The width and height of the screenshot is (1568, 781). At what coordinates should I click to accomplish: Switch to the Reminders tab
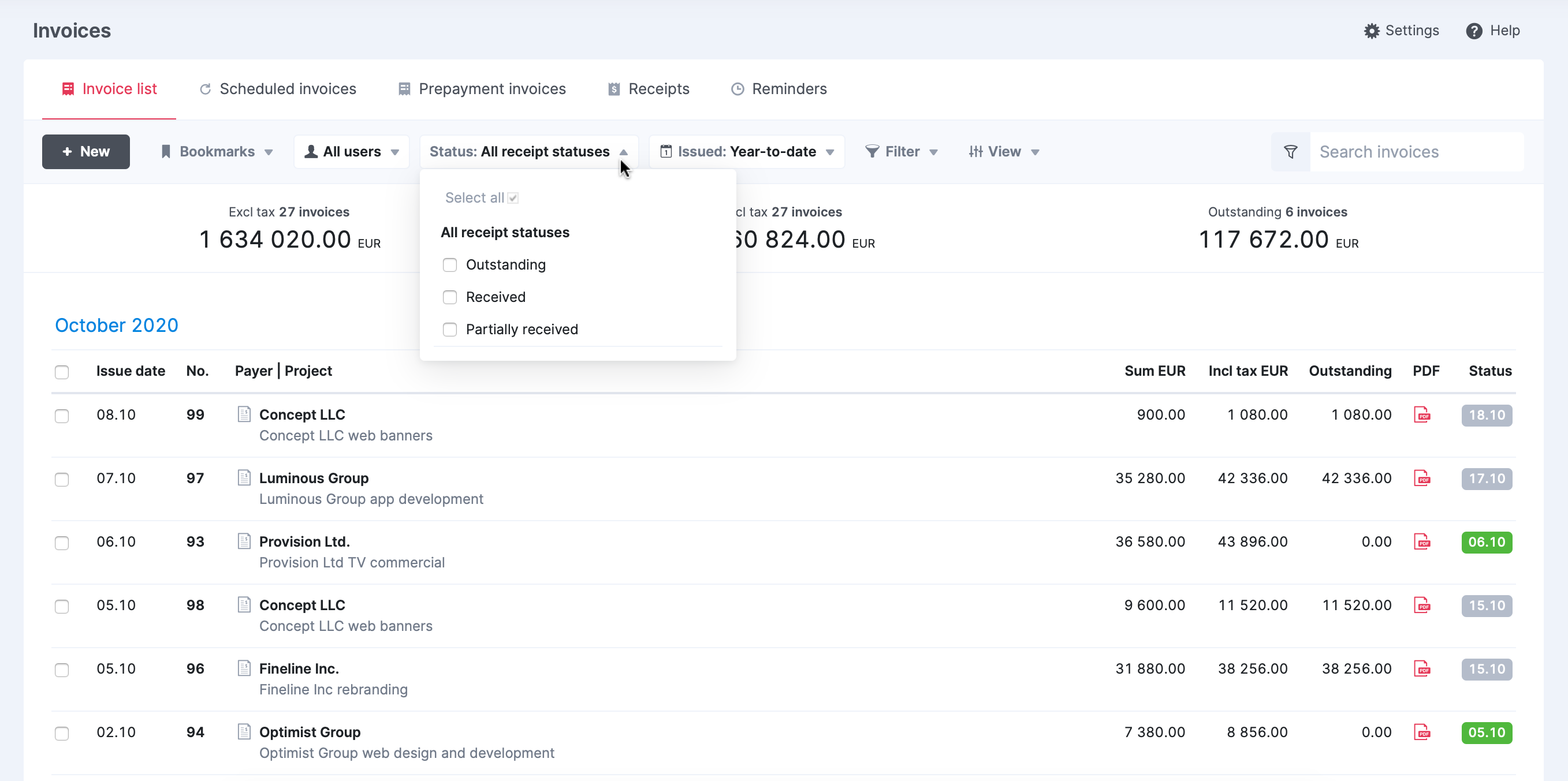(779, 89)
